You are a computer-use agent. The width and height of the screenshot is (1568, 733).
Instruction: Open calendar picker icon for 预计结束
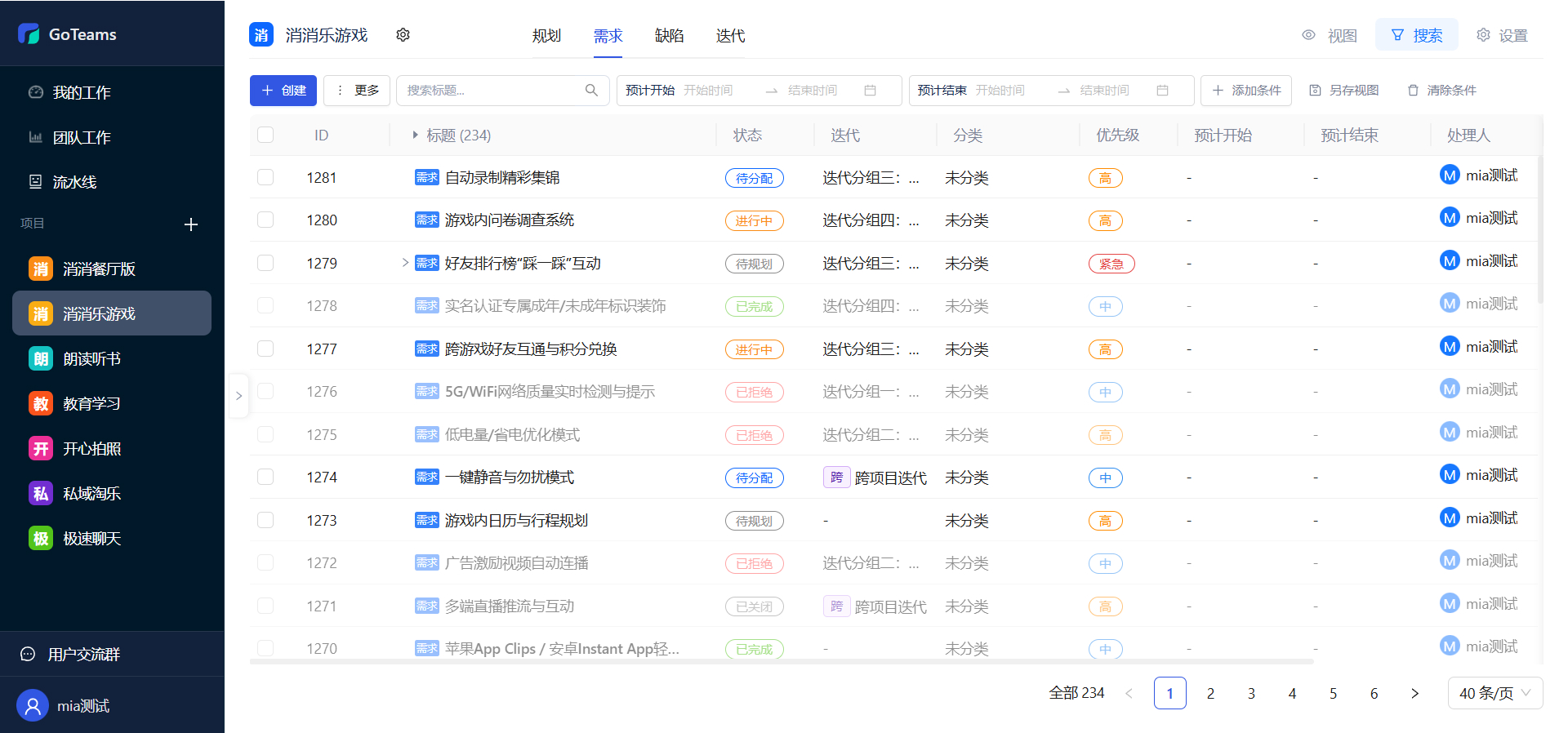click(x=1163, y=91)
